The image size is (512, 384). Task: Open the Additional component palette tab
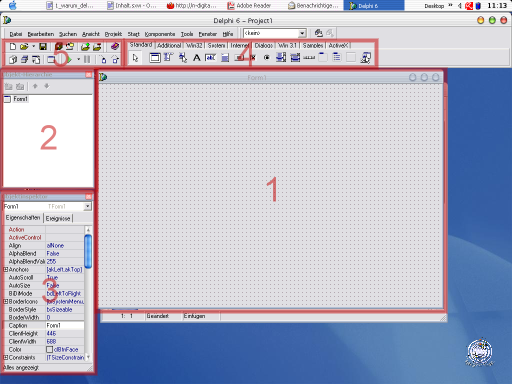point(169,45)
